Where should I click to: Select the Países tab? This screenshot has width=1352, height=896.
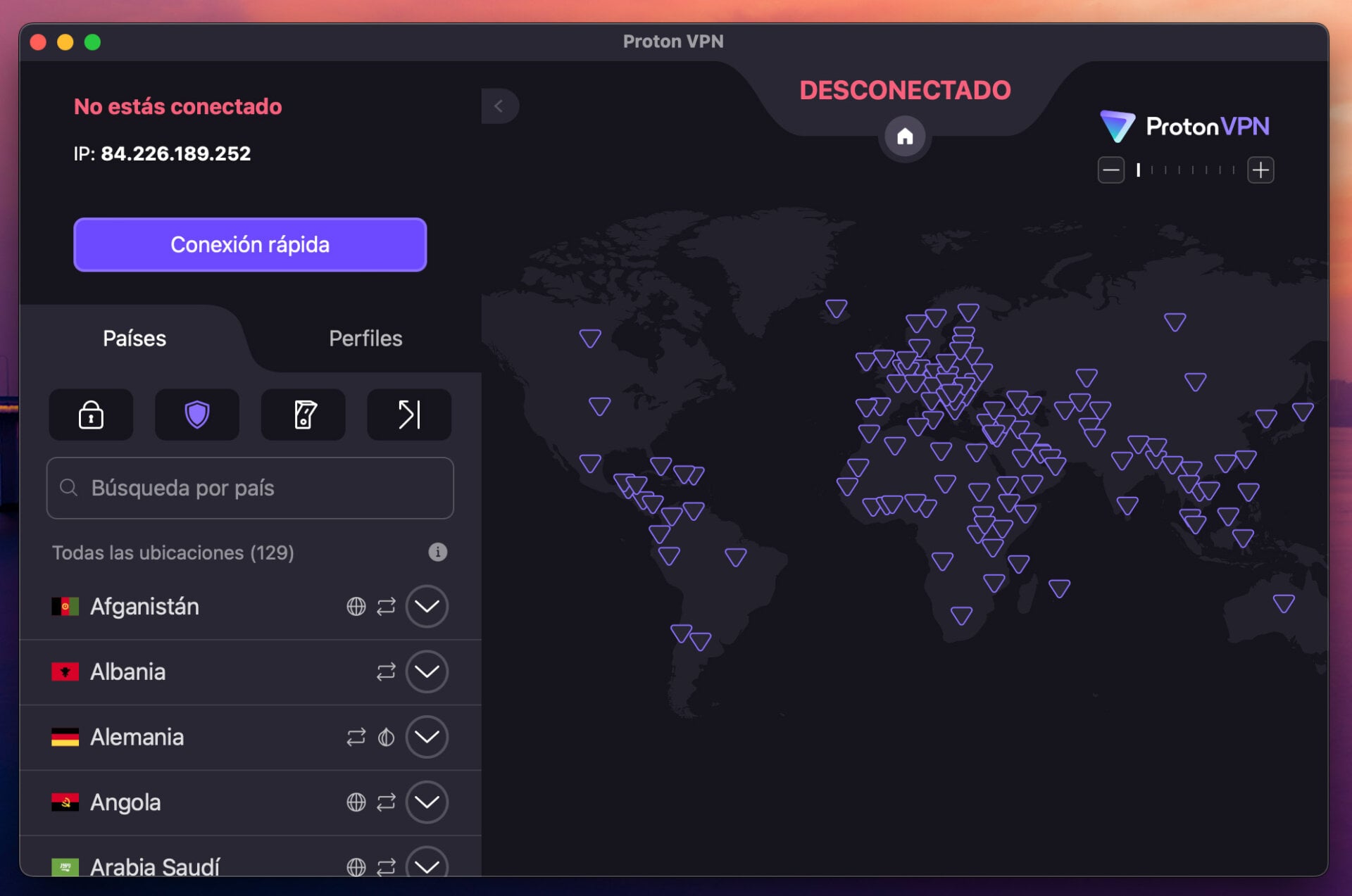point(134,339)
